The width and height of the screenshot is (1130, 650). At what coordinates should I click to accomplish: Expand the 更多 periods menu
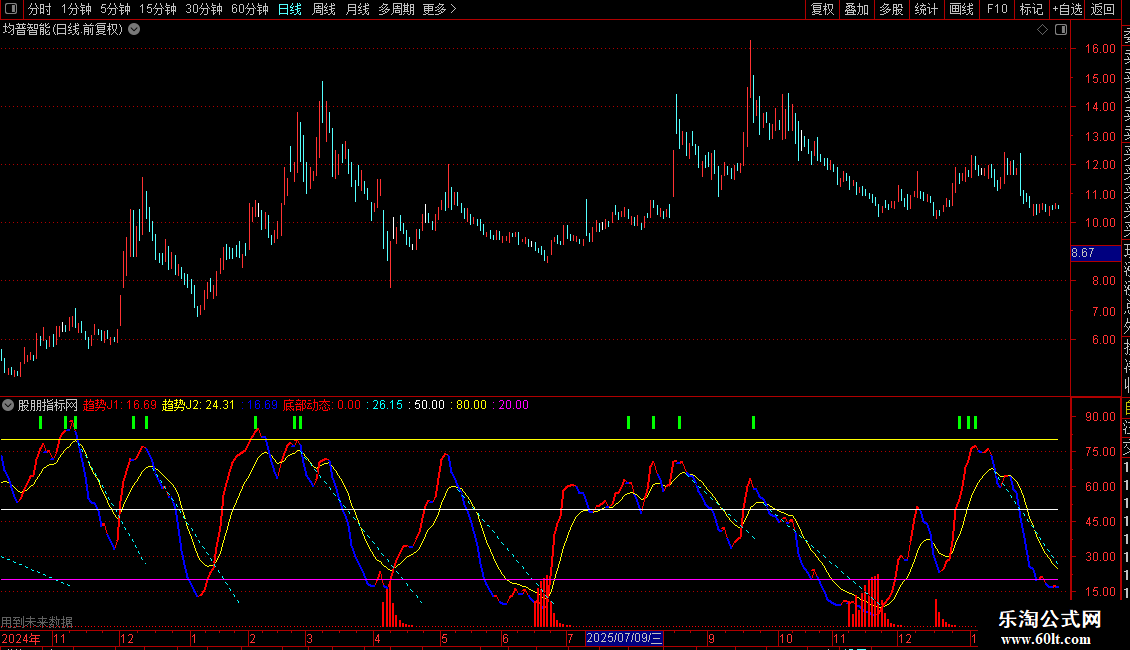440,9
